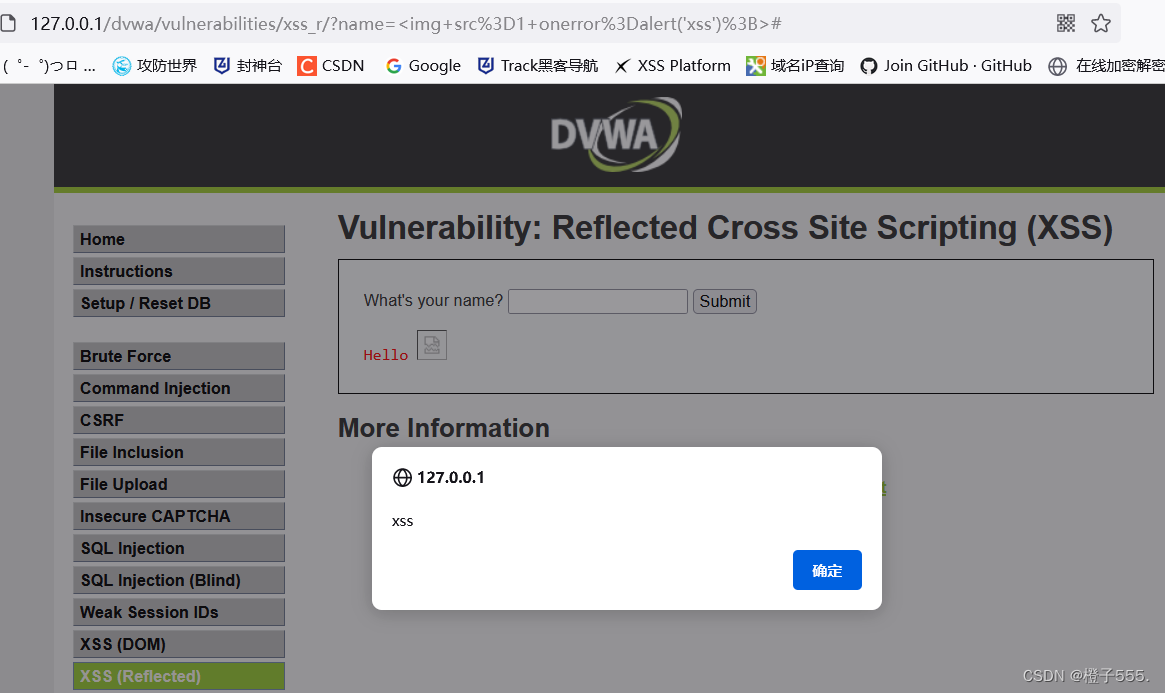Open the Track黑客导航 bookmark
The height and width of the screenshot is (693, 1165).
[538, 65]
